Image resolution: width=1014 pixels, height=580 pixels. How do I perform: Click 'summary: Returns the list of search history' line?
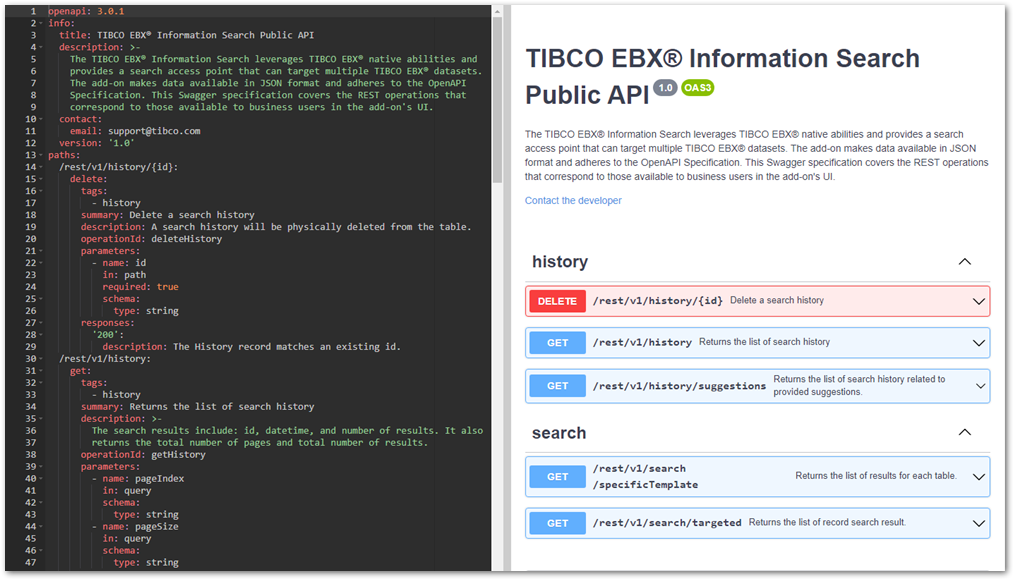coord(197,407)
